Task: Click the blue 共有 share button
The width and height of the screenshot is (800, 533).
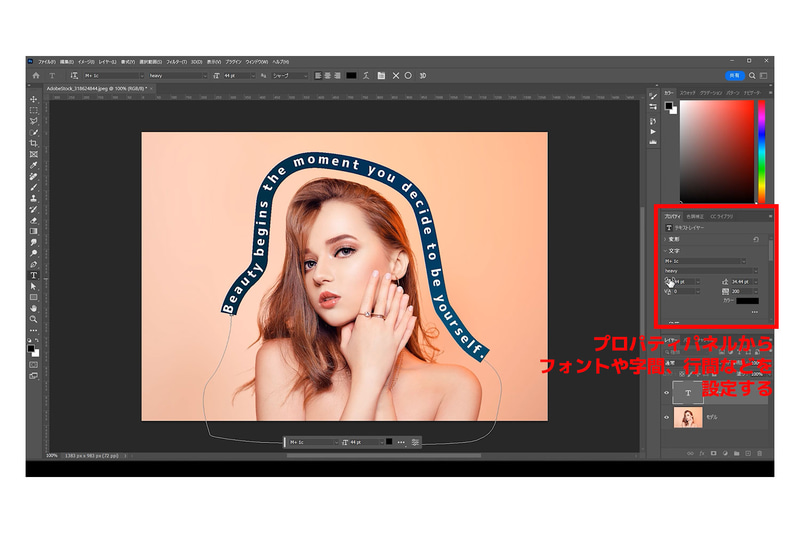Action: click(734, 75)
